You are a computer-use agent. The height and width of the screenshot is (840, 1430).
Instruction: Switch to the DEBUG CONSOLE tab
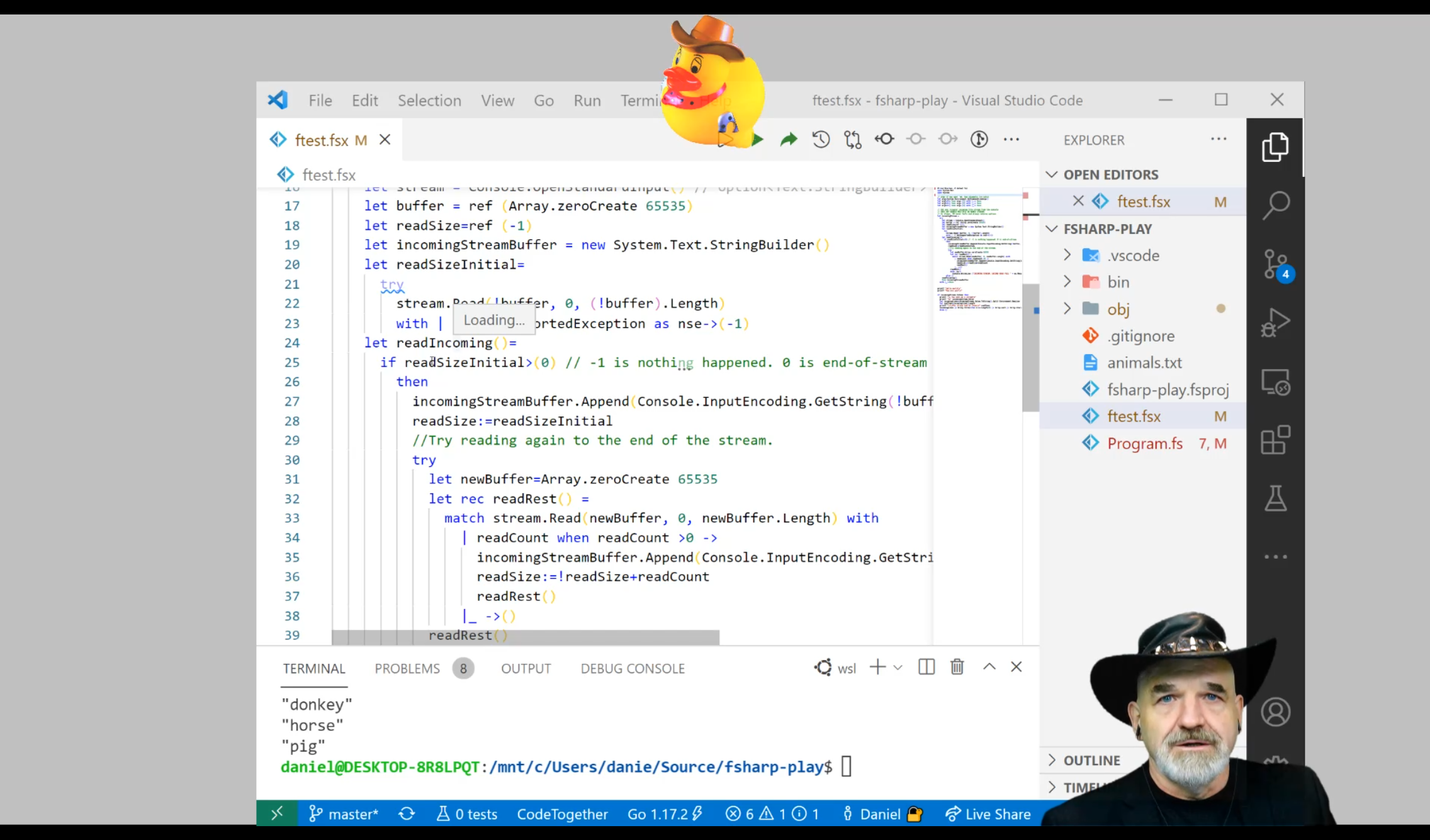(x=632, y=668)
